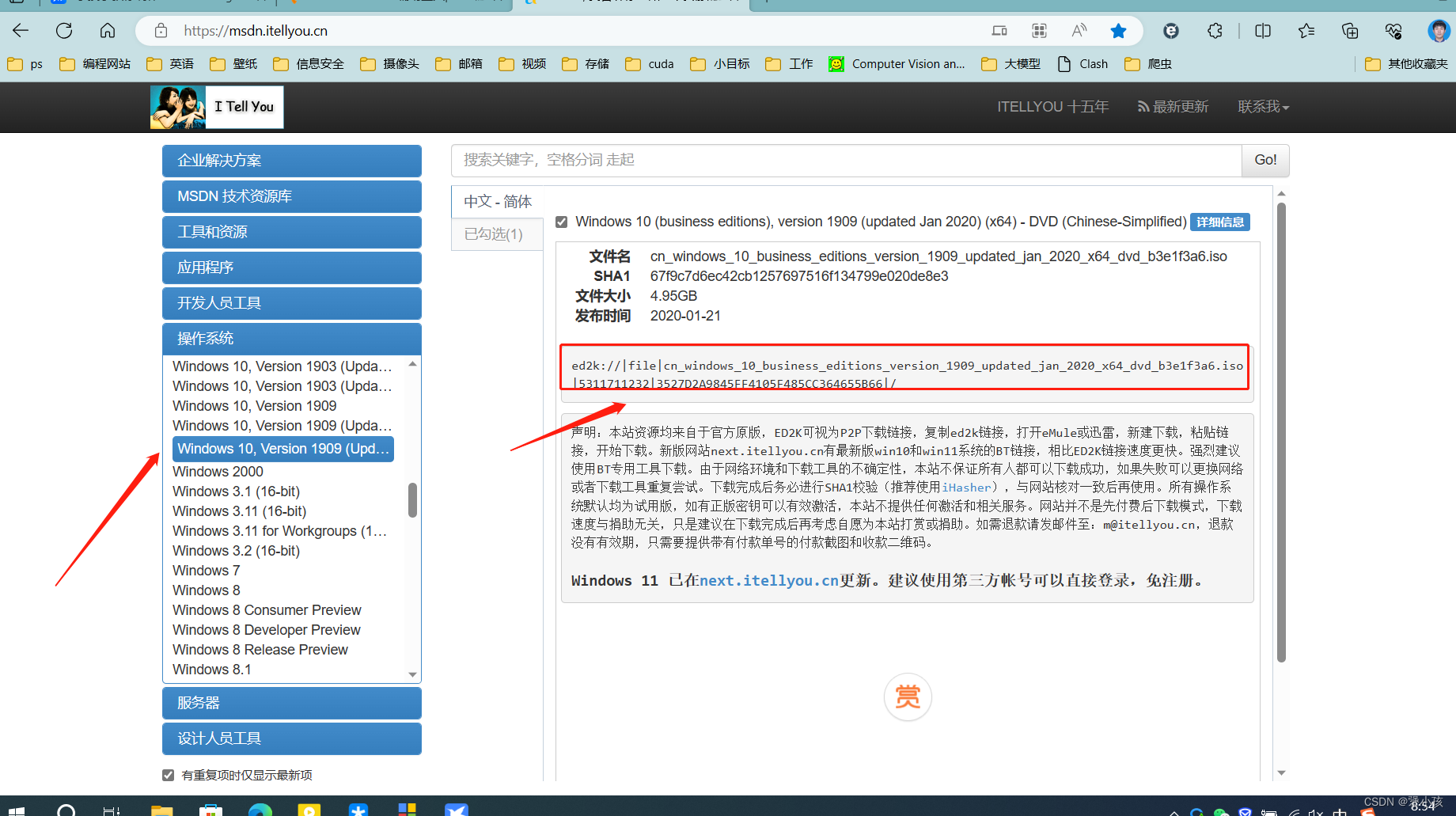1456x816 pixels.
Task: Click the browser Back arrow
Action: [21, 31]
